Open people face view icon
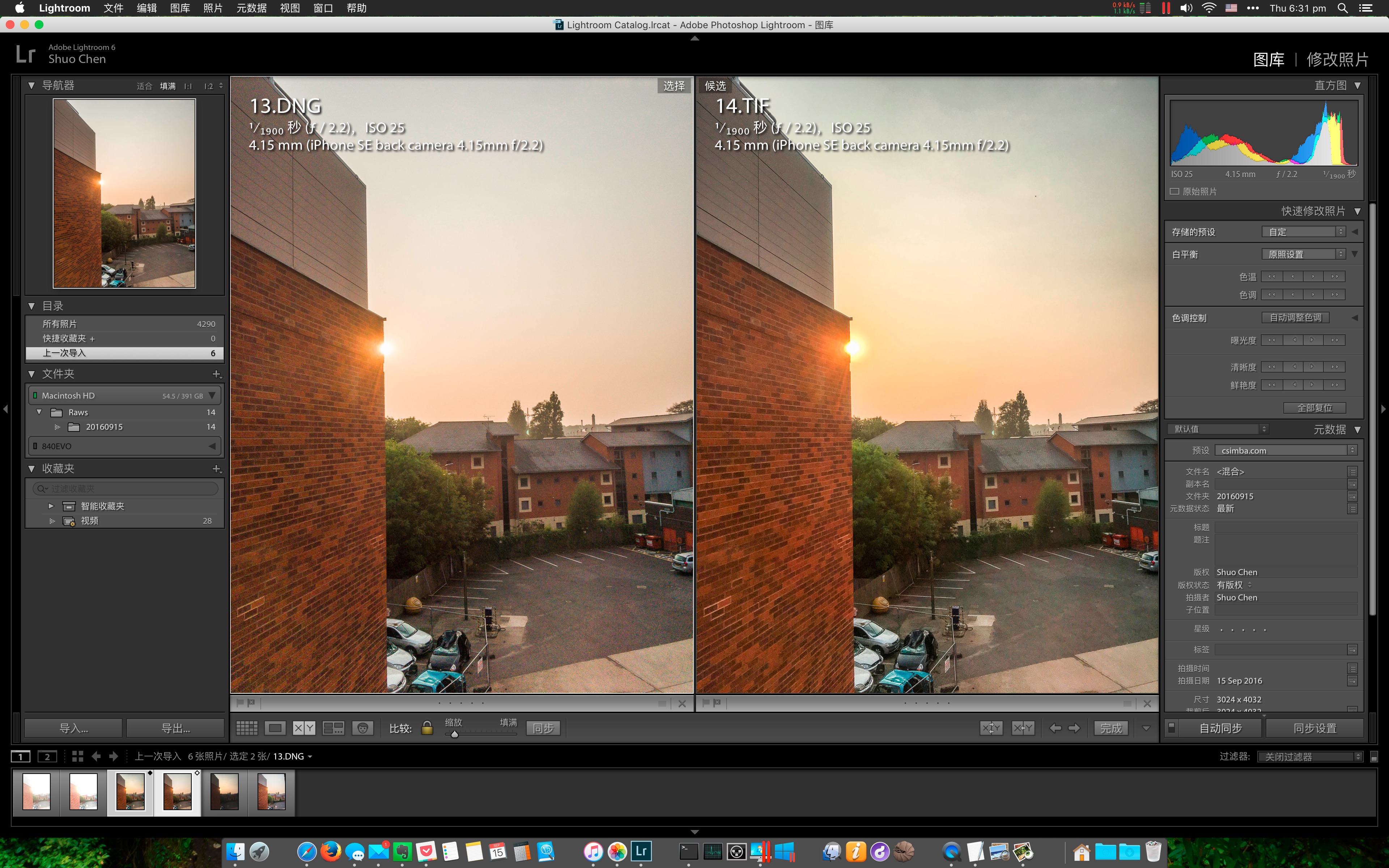 (x=362, y=728)
